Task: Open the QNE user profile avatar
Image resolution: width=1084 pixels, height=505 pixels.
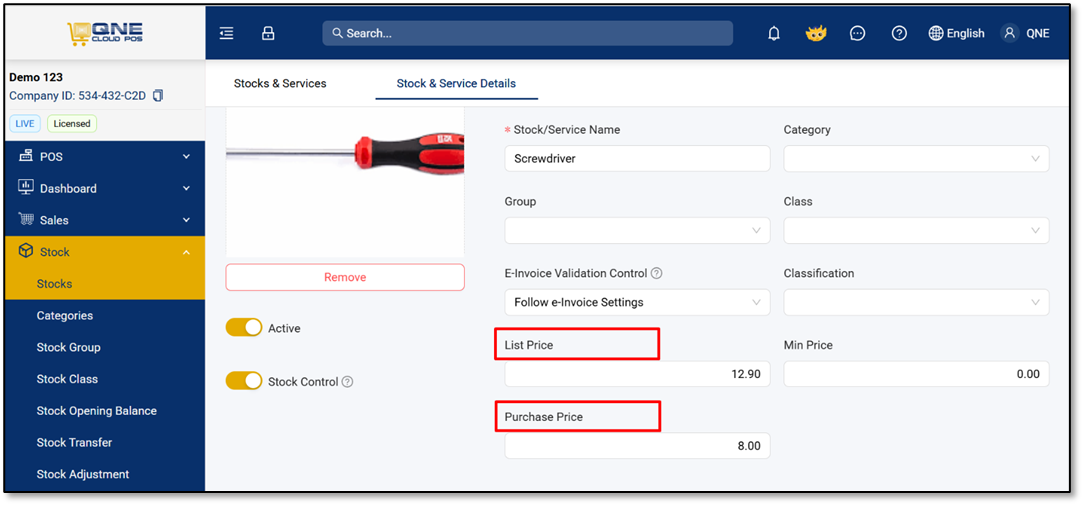Action: (1010, 33)
